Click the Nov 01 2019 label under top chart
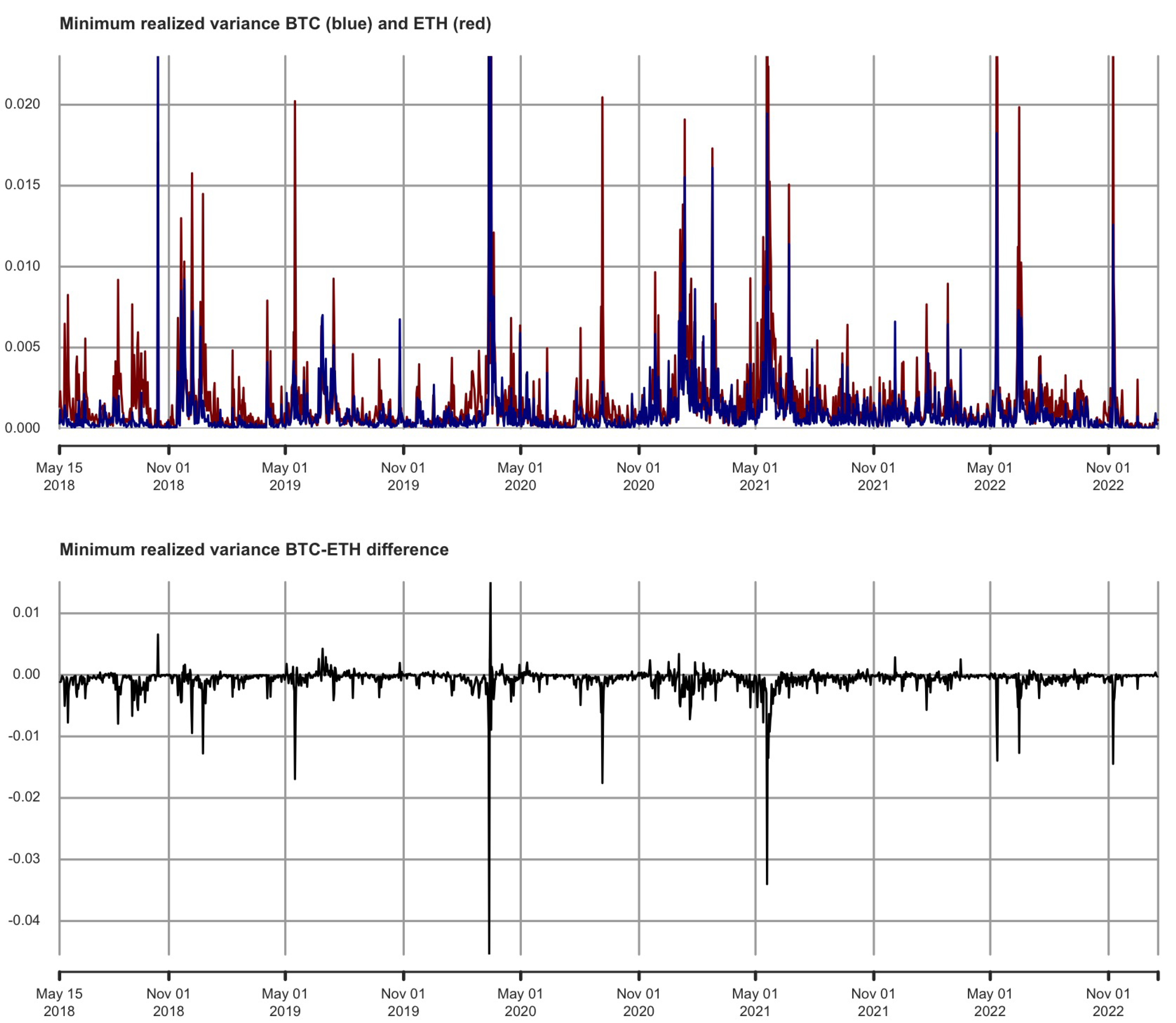1176x1023 pixels. pyautogui.click(x=403, y=476)
